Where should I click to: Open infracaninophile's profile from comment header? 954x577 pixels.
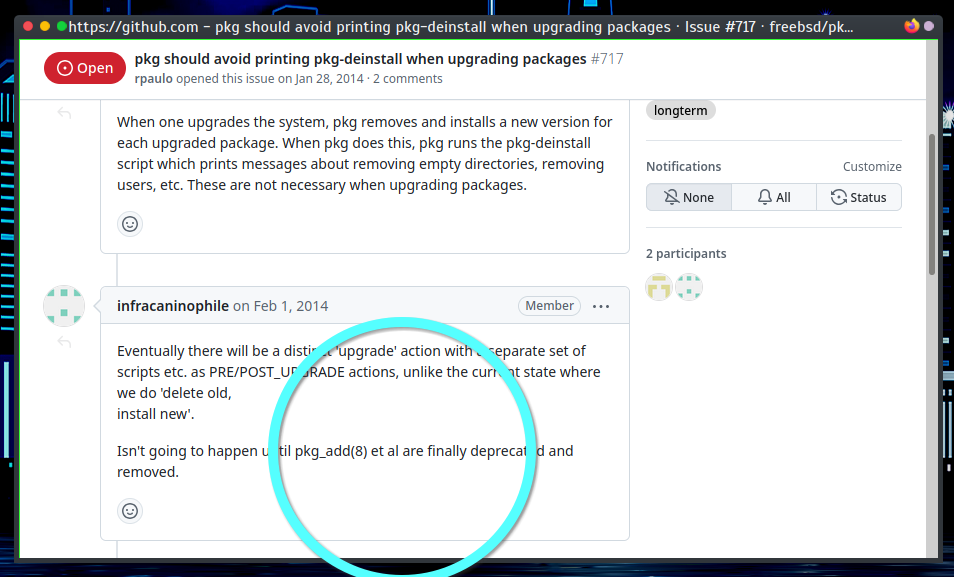coord(173,306)
